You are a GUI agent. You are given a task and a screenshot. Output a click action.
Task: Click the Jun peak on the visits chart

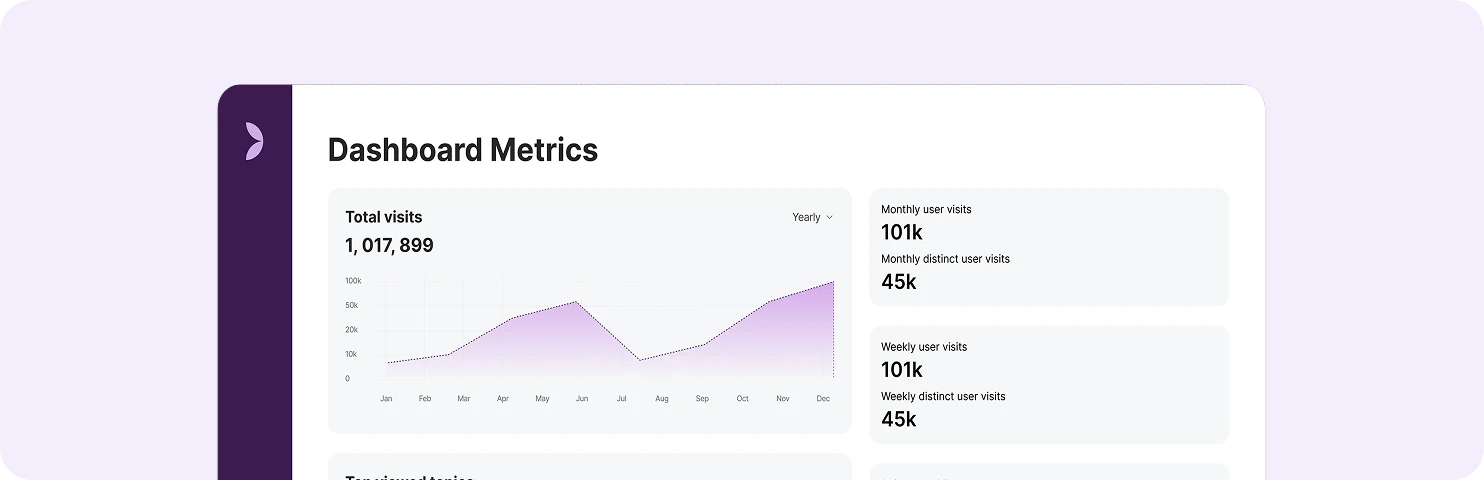577,301
